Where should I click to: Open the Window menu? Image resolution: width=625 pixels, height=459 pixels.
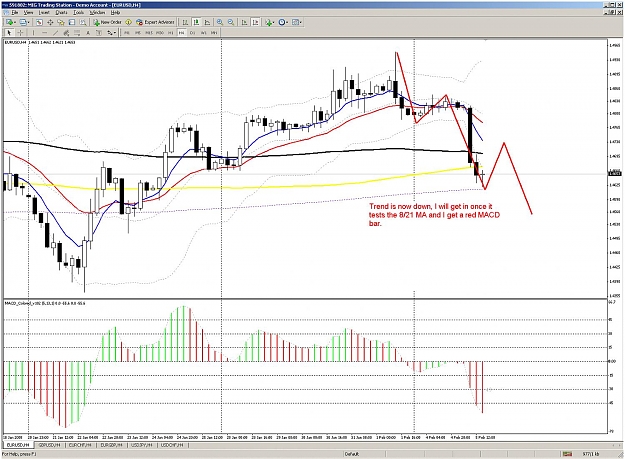97,12
